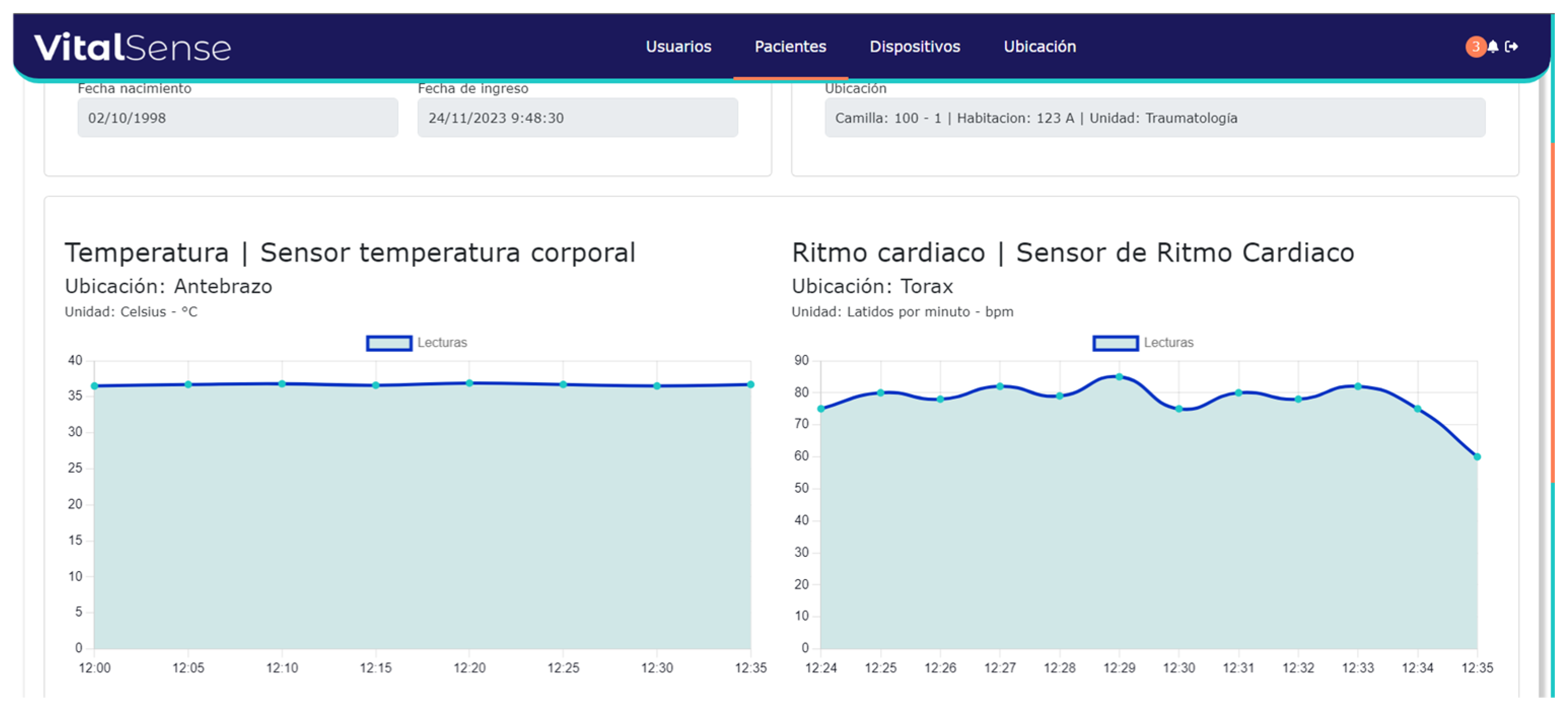Click the Ubicación Camilla field
The image size is (1568, 715).
(x=1154, y=118)
